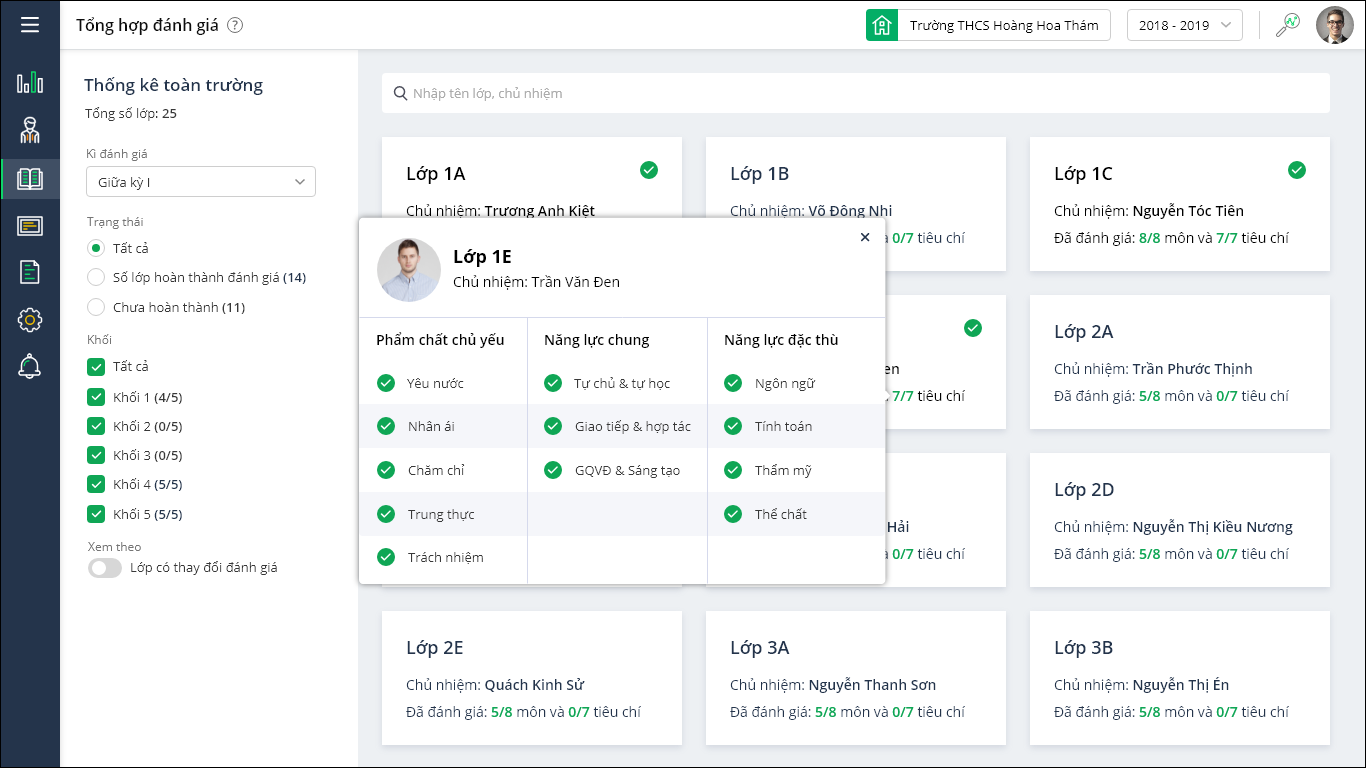Click the search analytics icon in header
Viewport: 1366px width, 768px height.
(x=1287, y=25)
